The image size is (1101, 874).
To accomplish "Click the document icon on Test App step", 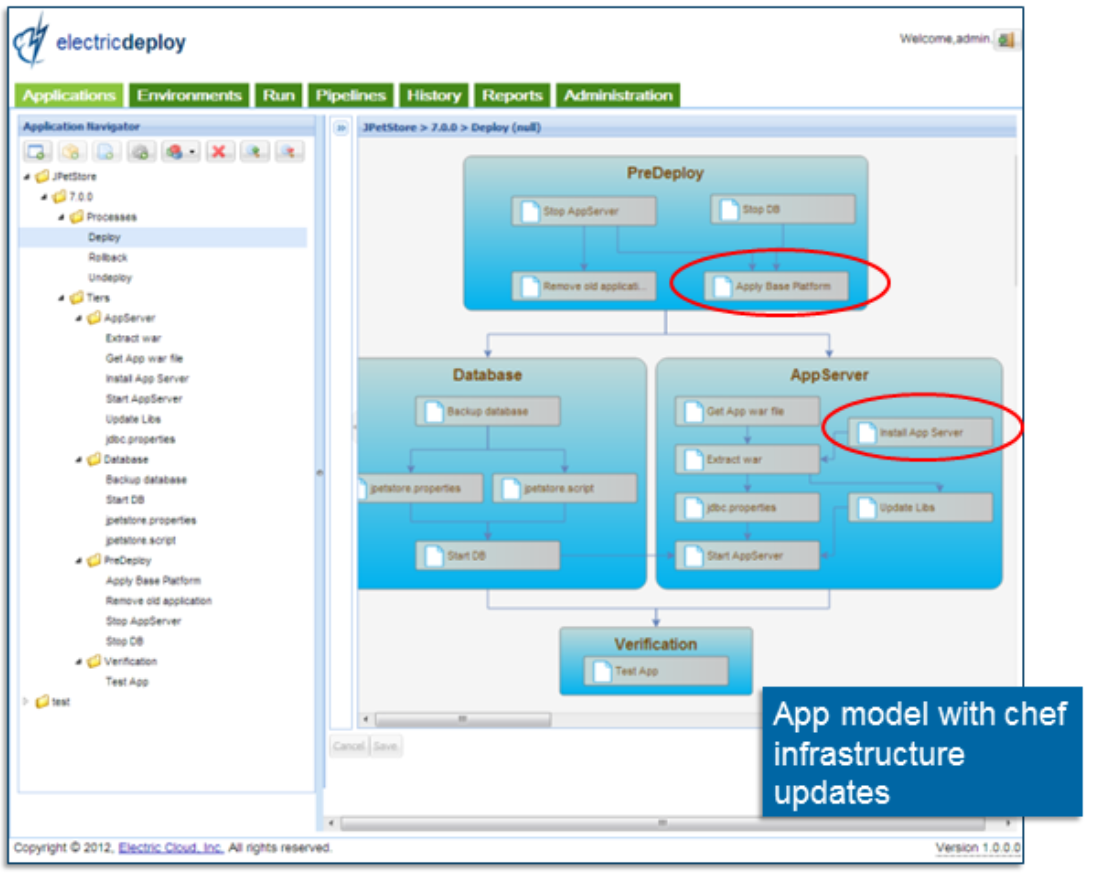I will point(602,671).
